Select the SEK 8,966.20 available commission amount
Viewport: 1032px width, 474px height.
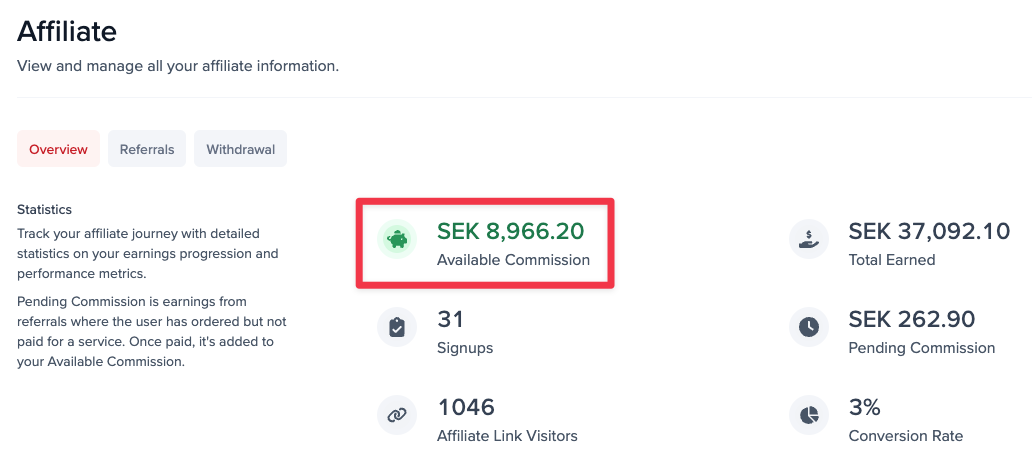510,231
